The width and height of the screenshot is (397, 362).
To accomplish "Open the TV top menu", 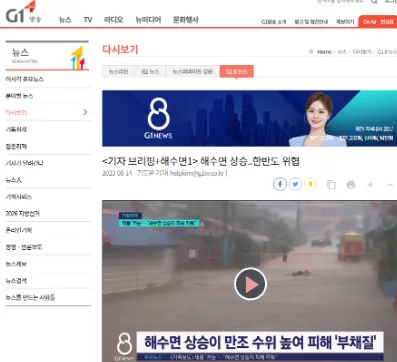I will pyautogui.click(x=88, y=20).
